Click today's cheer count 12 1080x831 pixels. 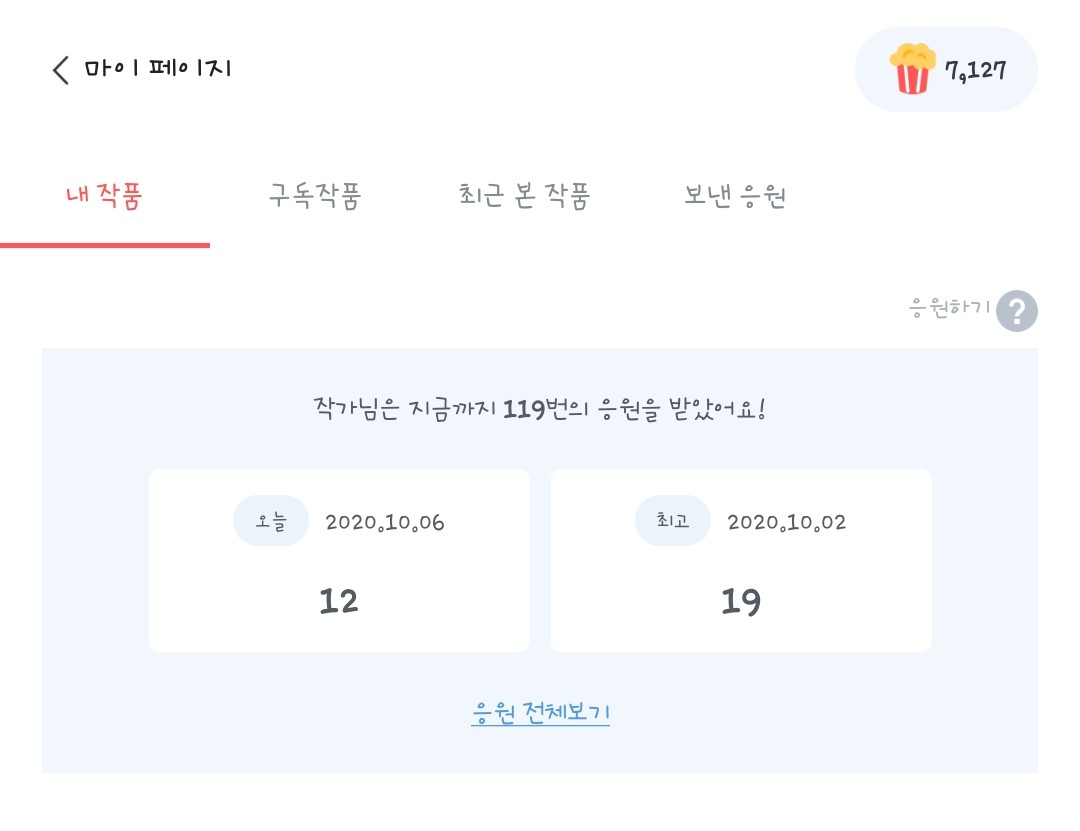coord(338,601)
